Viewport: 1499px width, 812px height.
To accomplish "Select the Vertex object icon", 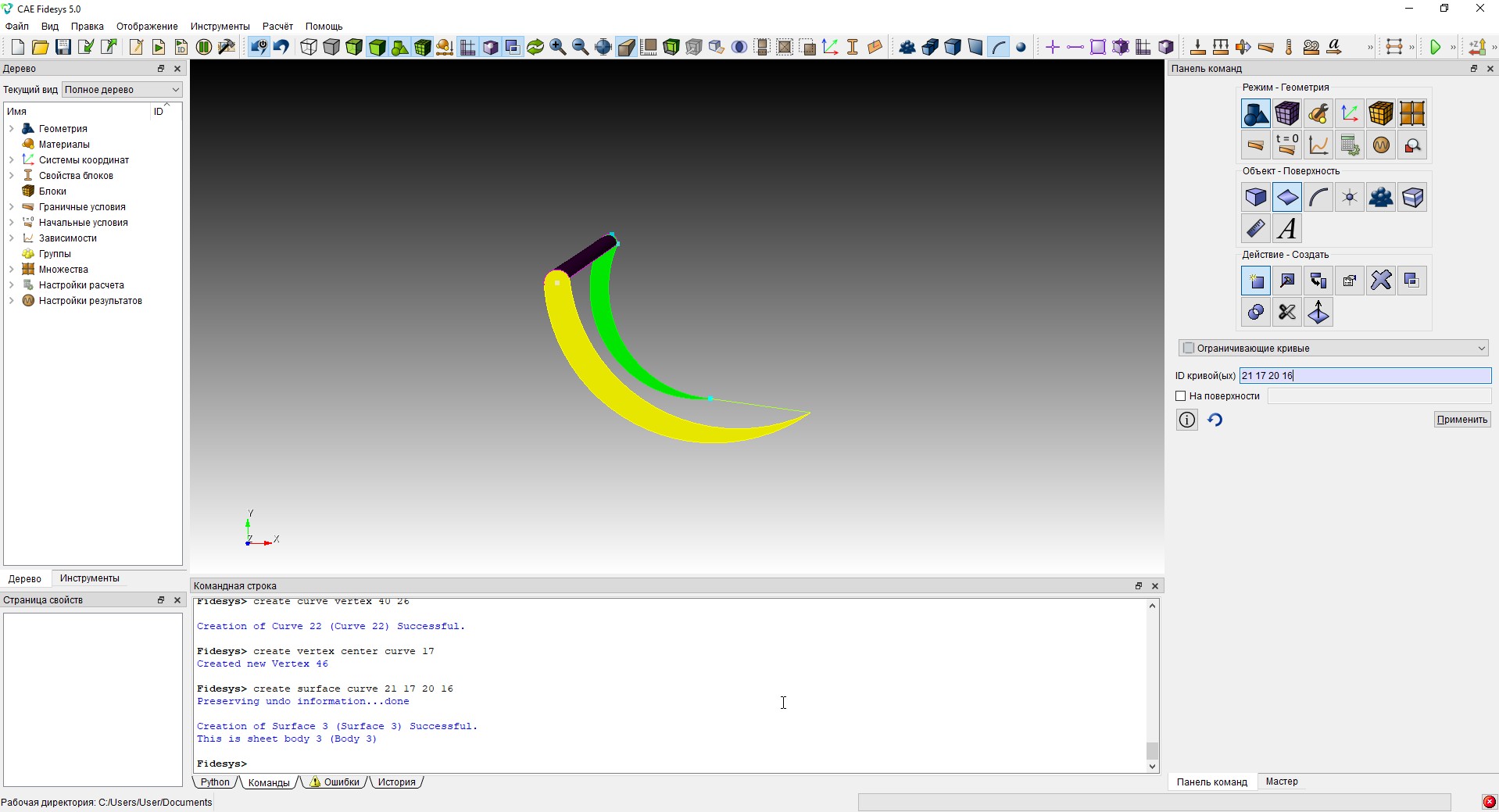I will (1350, 198).
